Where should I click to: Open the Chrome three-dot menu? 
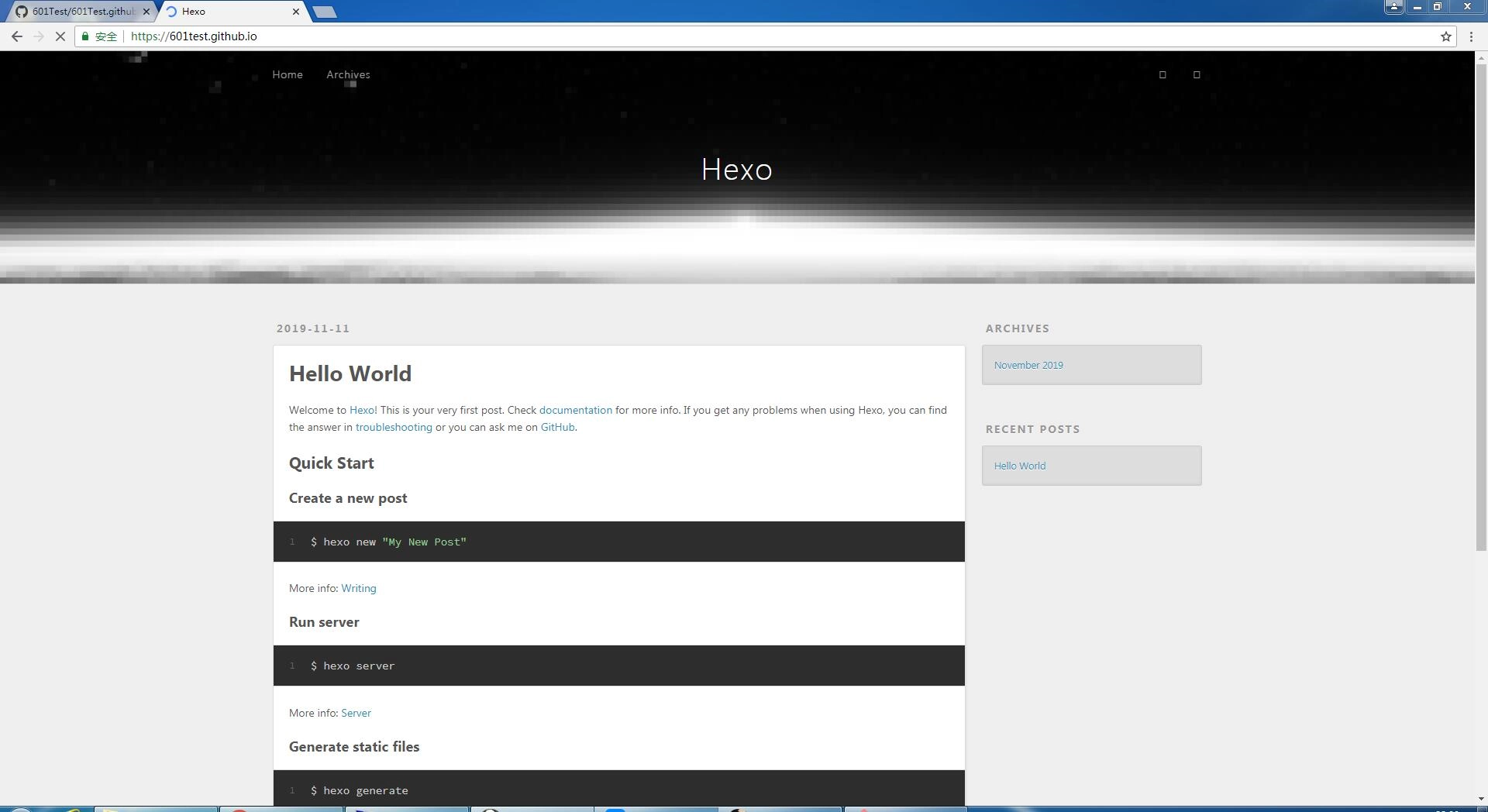click(1471, 36)
